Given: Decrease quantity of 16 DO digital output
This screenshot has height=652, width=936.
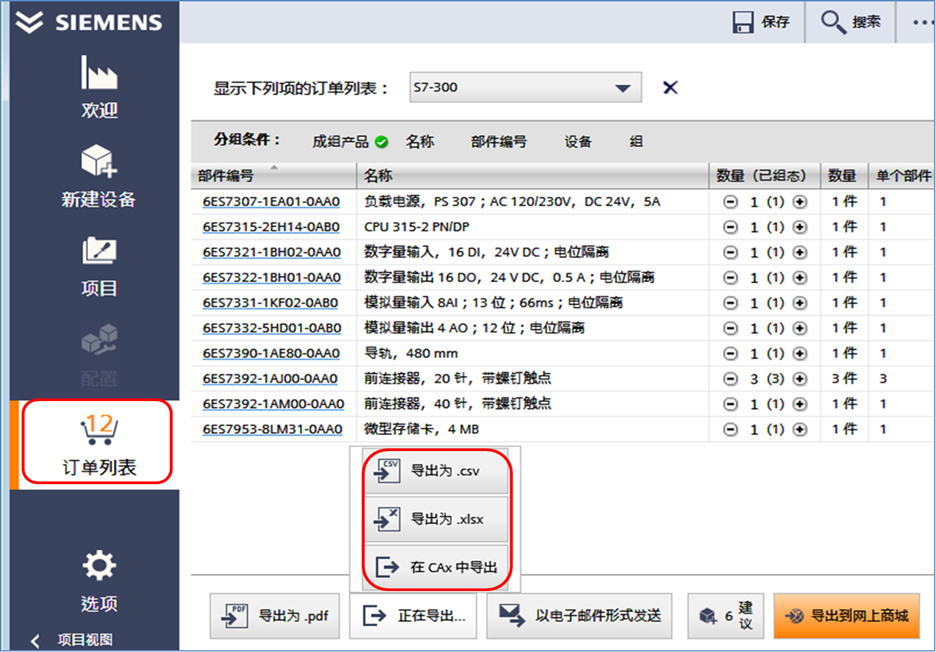Looking at the screenshot, I should (730, 278).
